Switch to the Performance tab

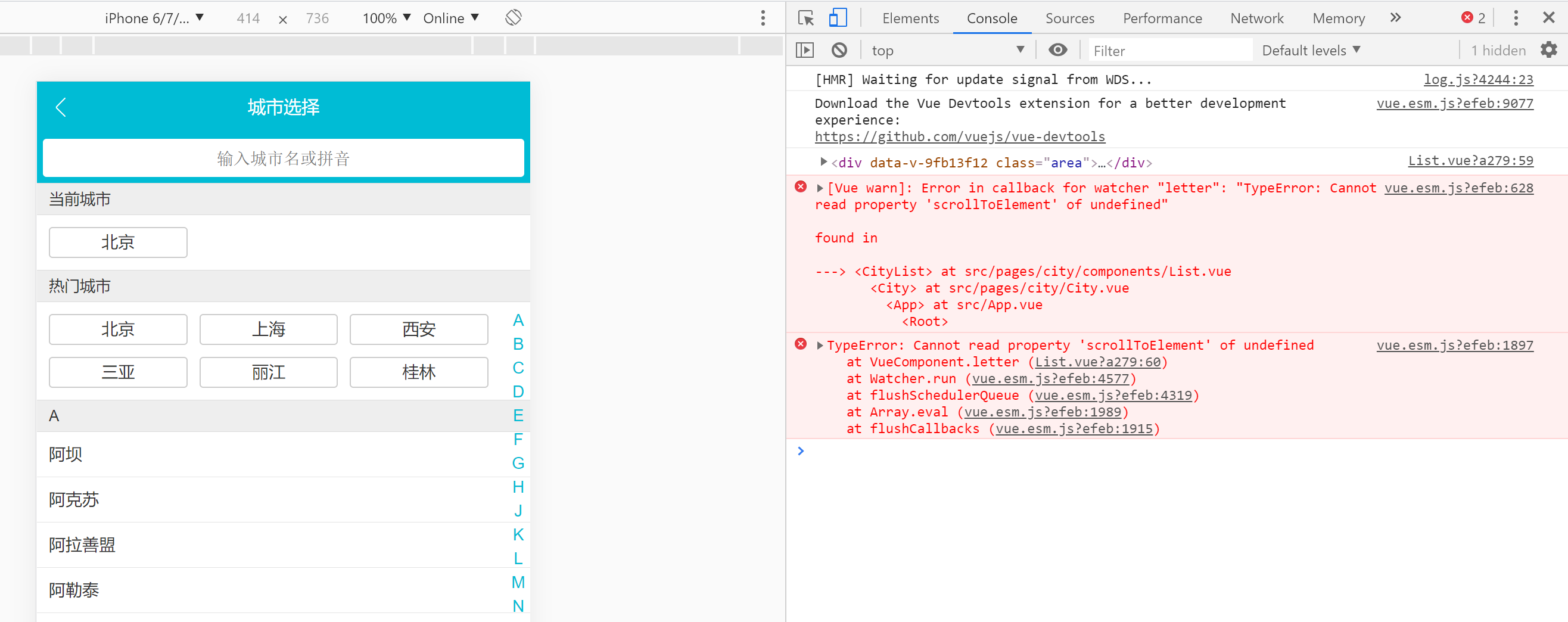pyautogui.click(x=1162, y=18)
